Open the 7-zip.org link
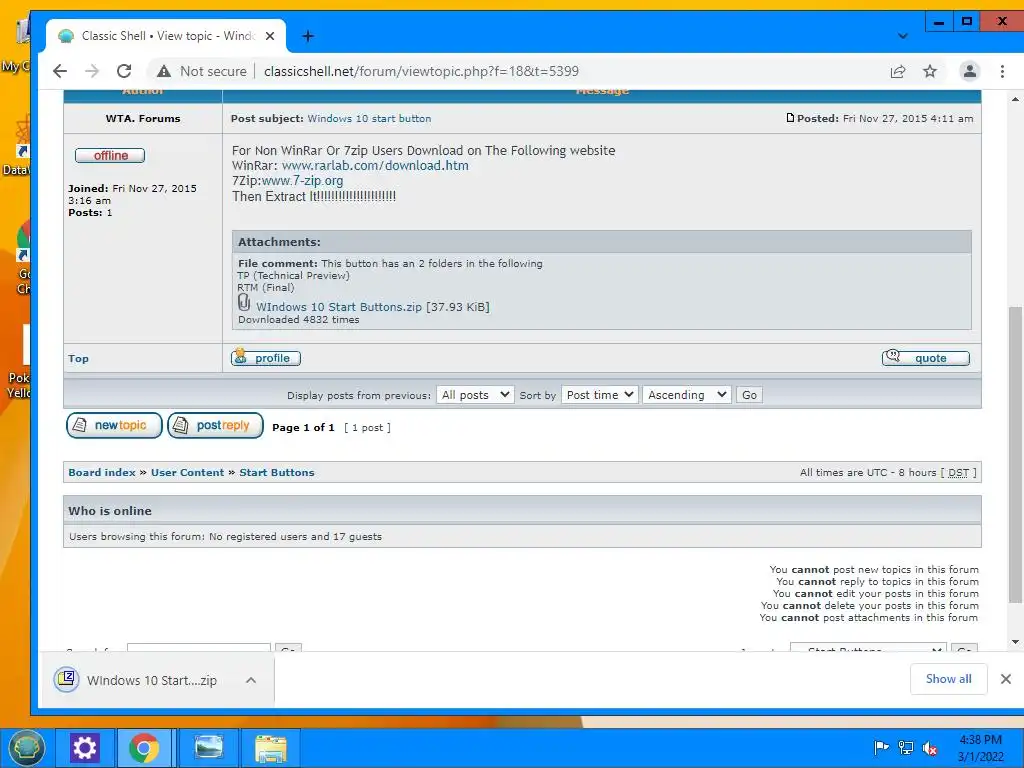The width and height of the screenshot is (1024, 768). tap(302, 181)
